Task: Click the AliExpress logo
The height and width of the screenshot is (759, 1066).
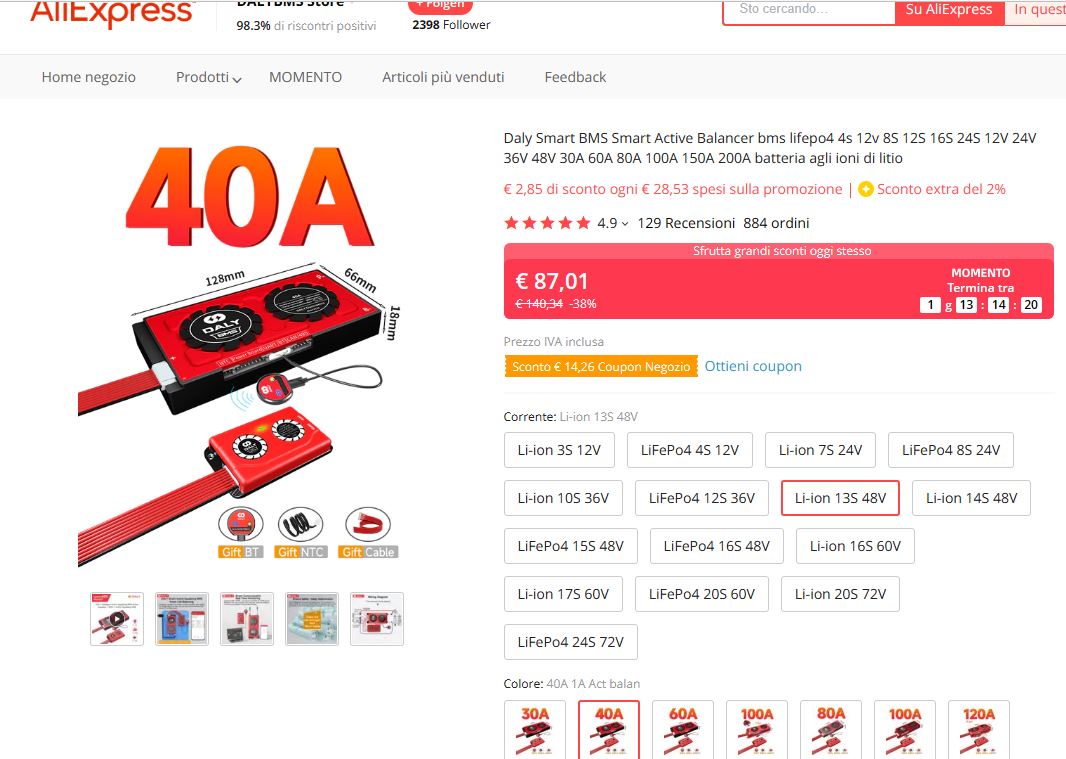Action: [x=112, y=14]
